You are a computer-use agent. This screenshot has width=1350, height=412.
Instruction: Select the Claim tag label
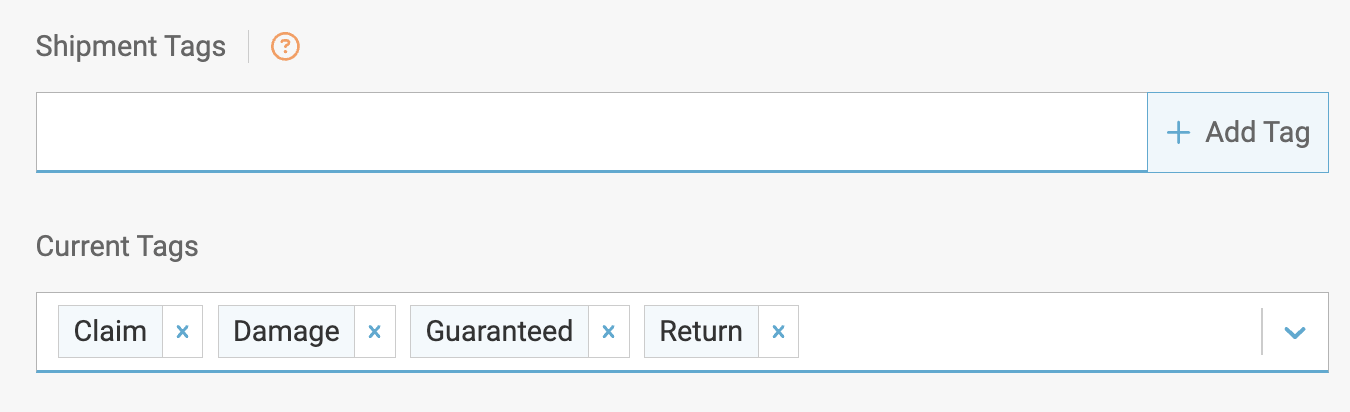pyautogui.click(x=110, y=332)
